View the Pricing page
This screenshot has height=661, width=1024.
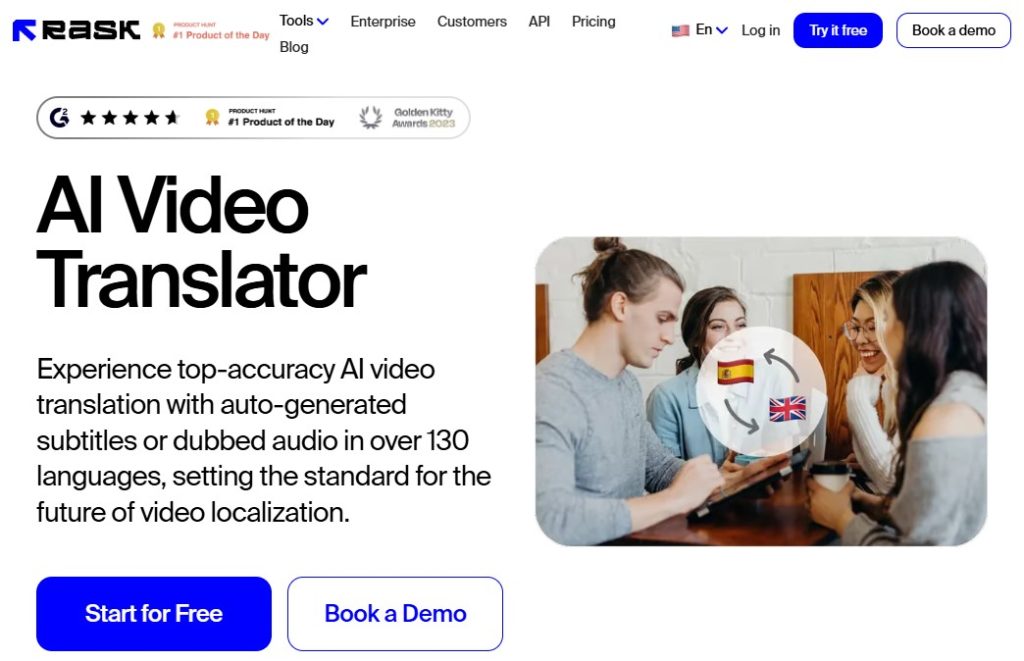pos(593,22)
